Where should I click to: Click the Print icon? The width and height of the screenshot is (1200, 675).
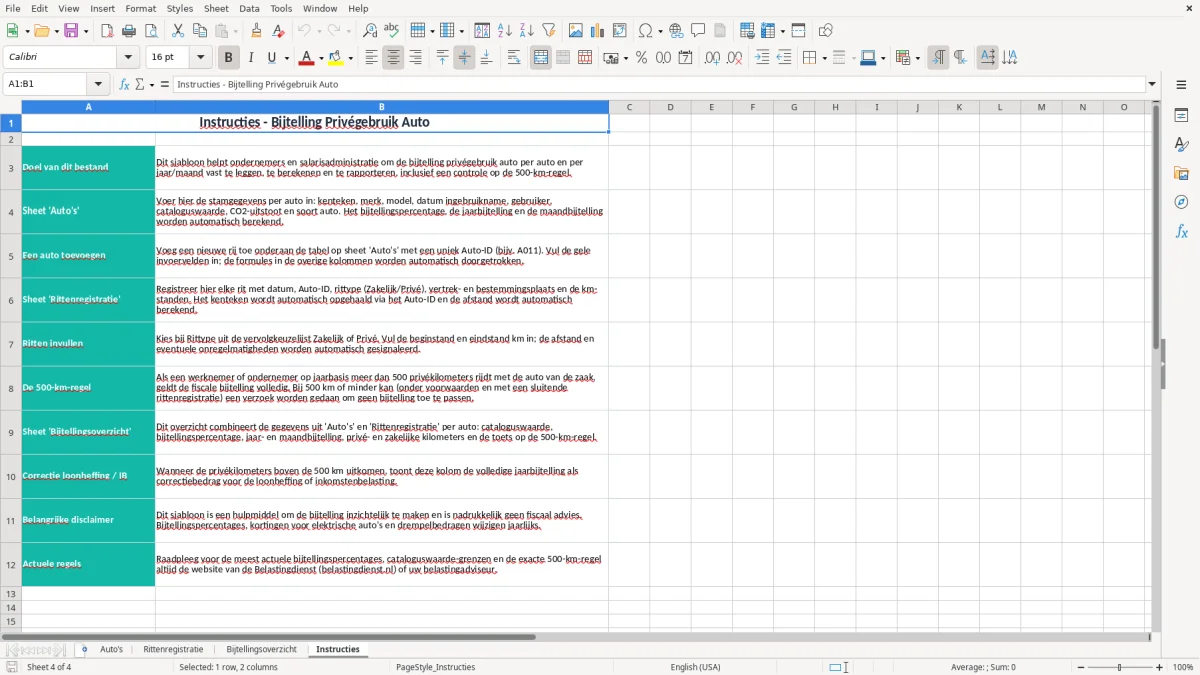(x=129, y=31)
